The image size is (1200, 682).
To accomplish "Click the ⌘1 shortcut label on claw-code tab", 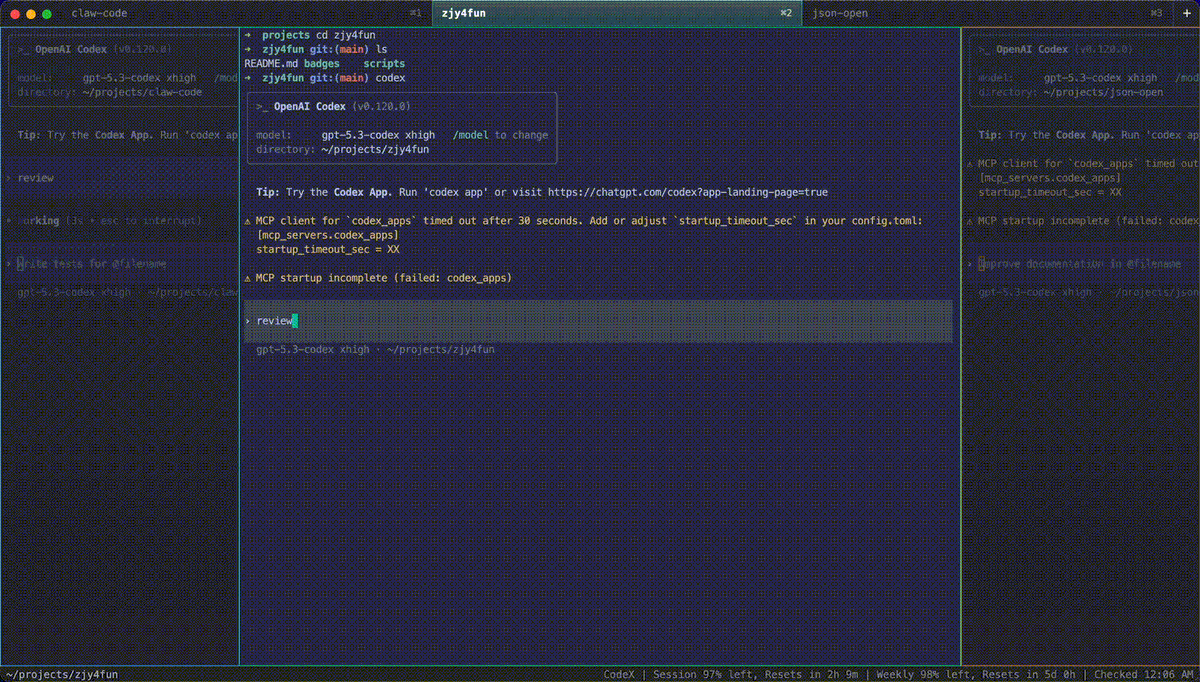I will 415,13.
